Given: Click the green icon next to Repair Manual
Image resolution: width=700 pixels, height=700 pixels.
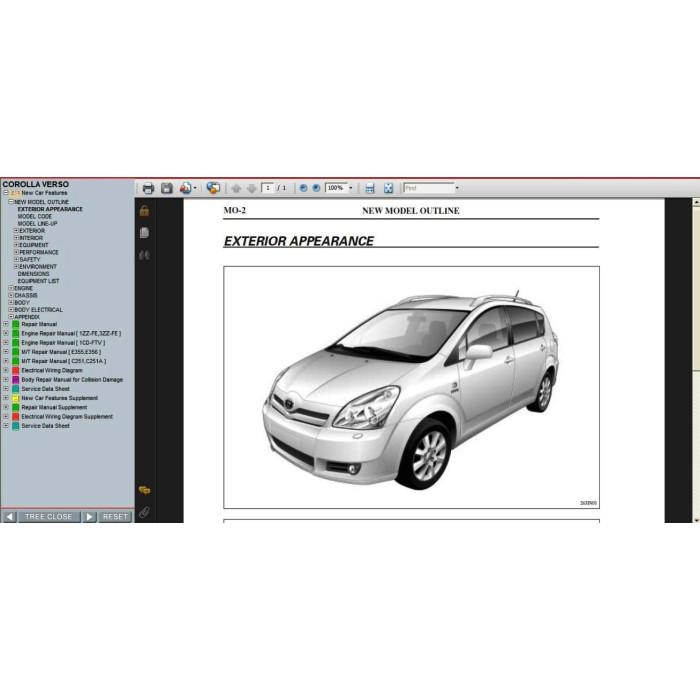Looking at the screenshot, I should tap(16, 325).
